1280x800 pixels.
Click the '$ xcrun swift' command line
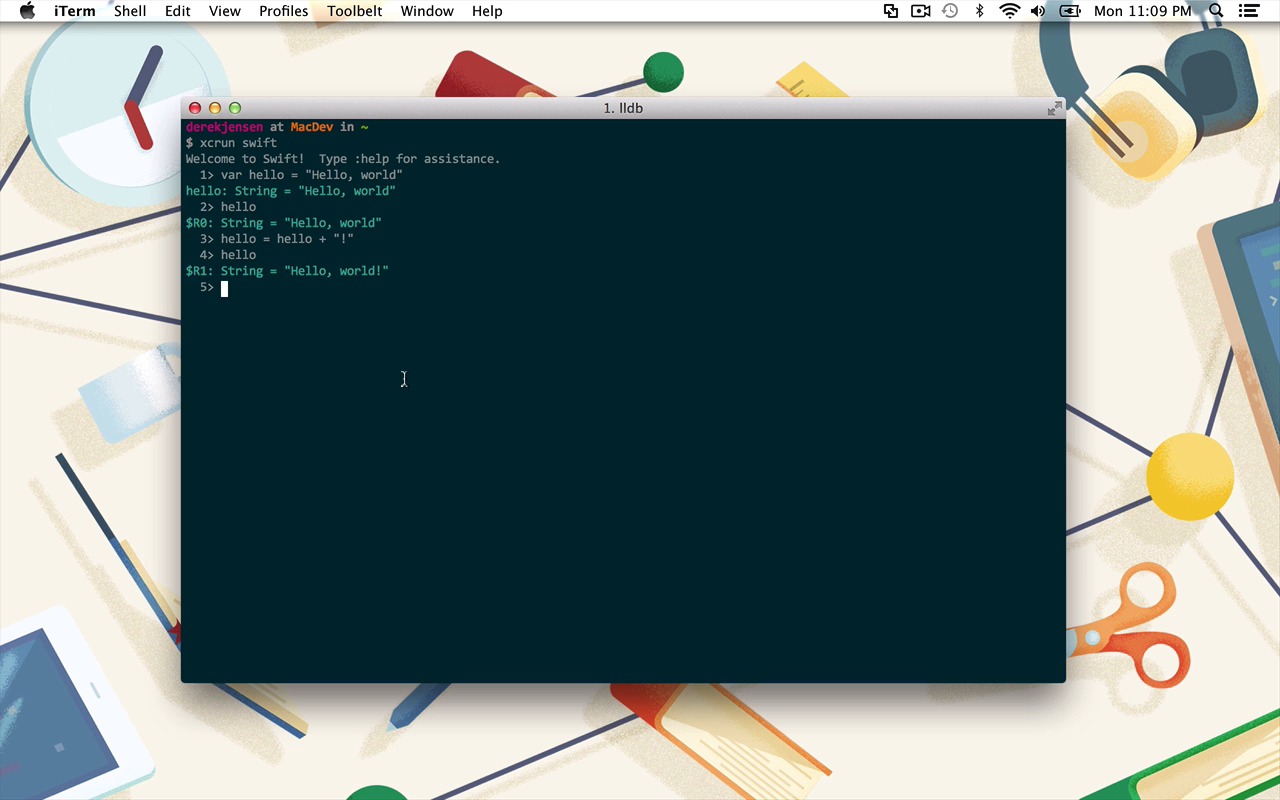231,143
